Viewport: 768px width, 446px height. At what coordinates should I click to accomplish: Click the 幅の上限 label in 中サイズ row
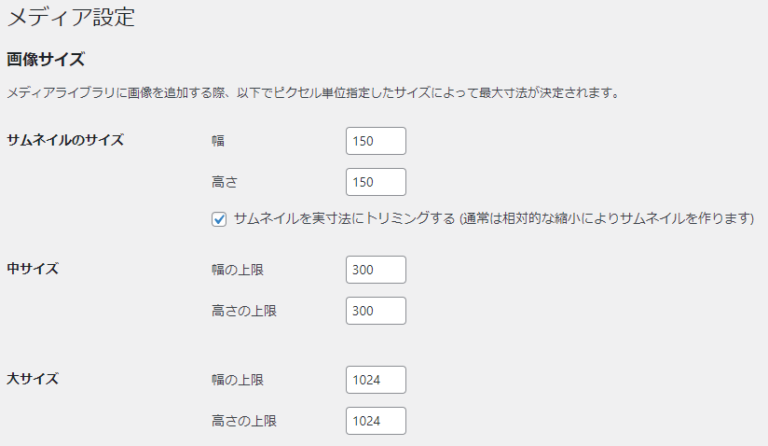click(237, 270)
